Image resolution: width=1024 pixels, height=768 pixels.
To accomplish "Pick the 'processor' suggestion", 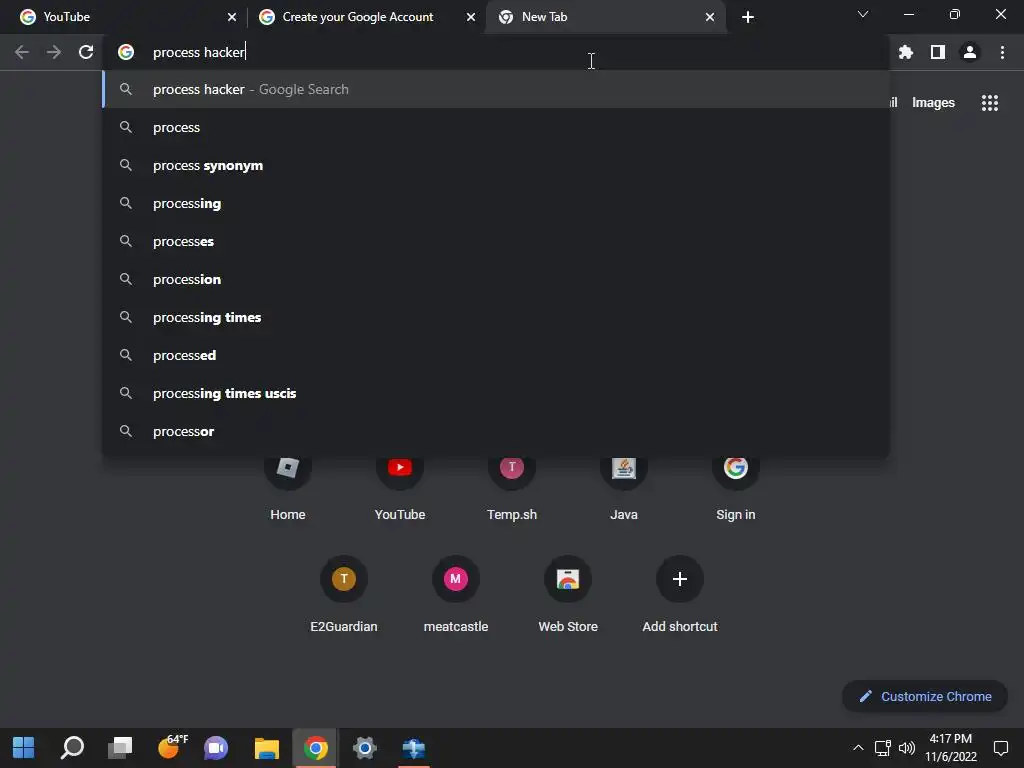I will (x=496, y=431).
